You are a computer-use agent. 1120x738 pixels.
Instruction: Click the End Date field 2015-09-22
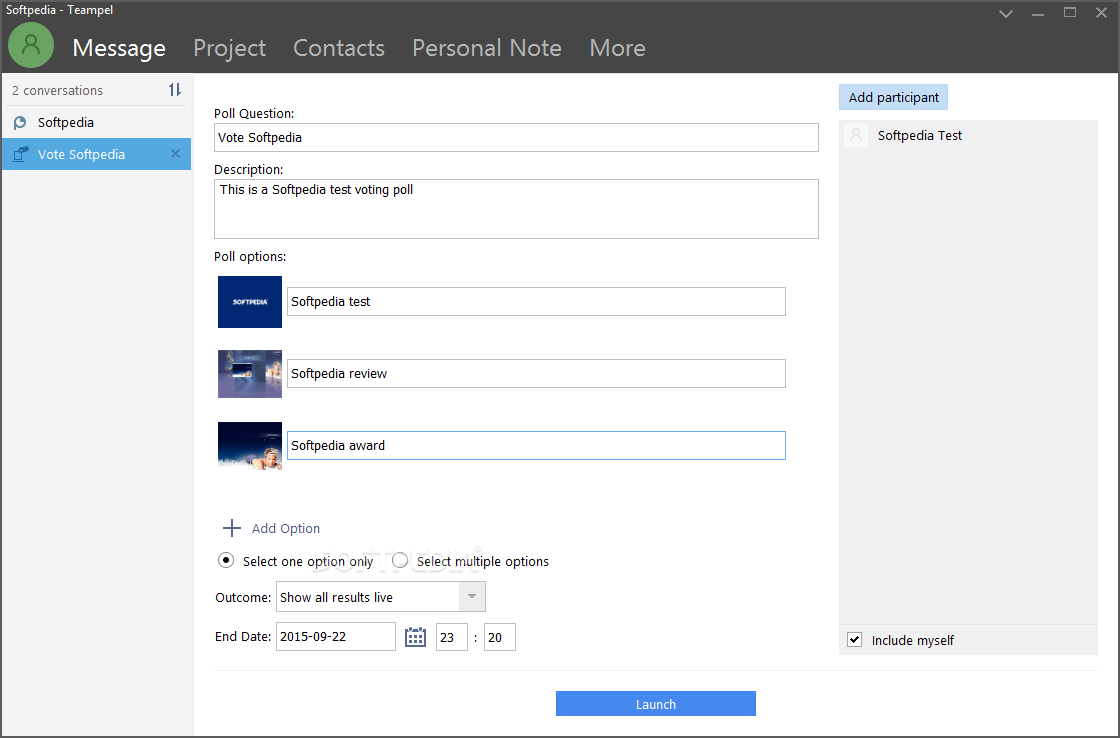coord(336,637)
